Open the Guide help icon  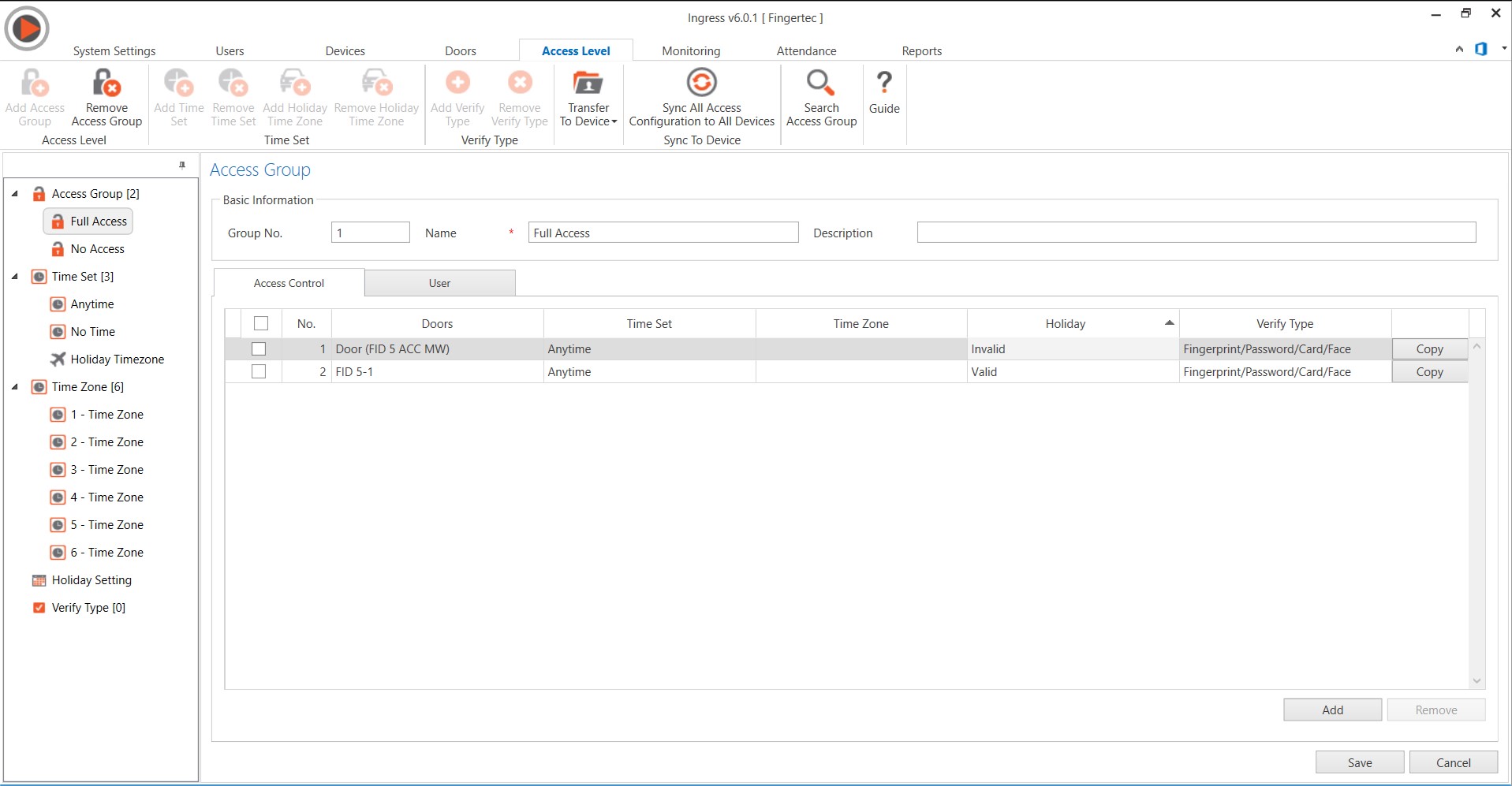click(x=883, y=83)
